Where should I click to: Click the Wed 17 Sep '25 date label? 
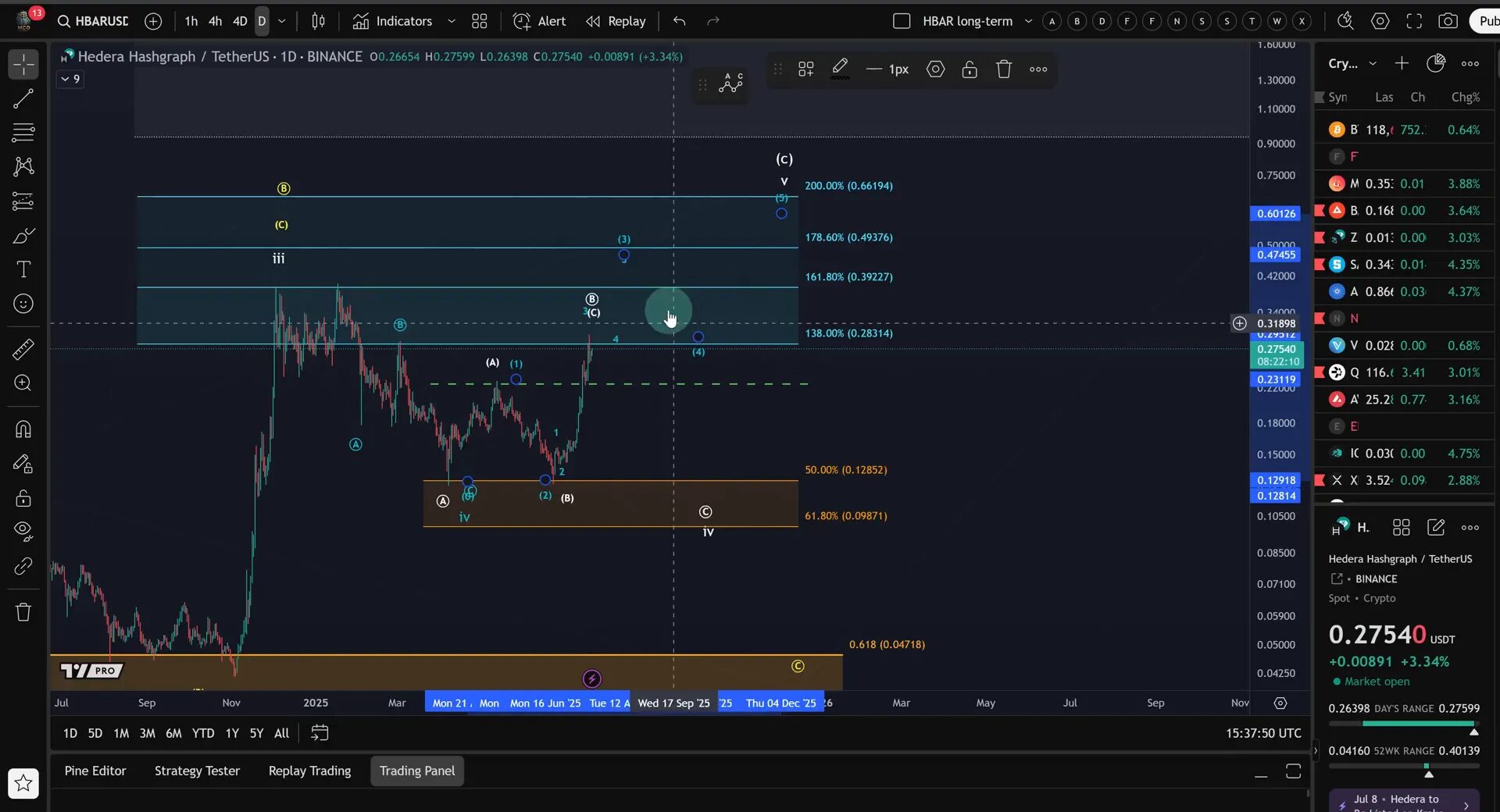click(673, 703)
